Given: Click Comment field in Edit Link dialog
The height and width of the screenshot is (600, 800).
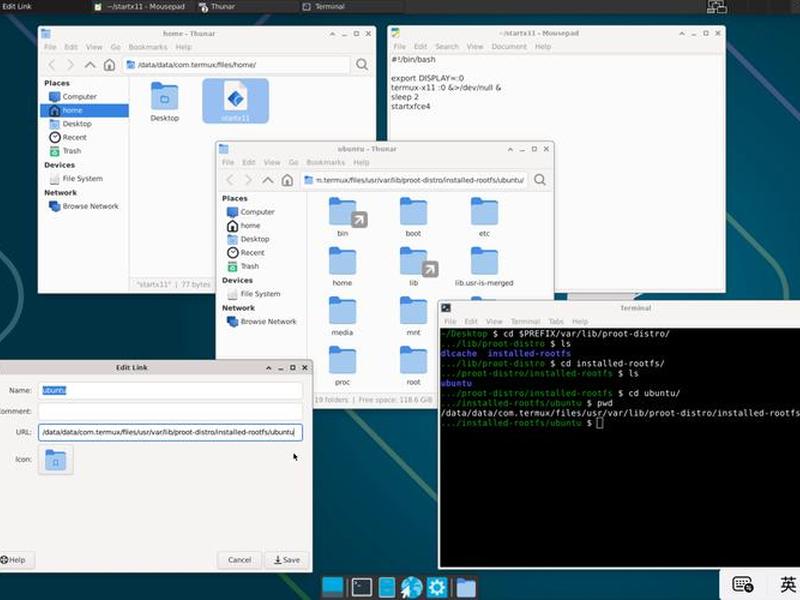Looking at the screenshot, I should (170, 411).
